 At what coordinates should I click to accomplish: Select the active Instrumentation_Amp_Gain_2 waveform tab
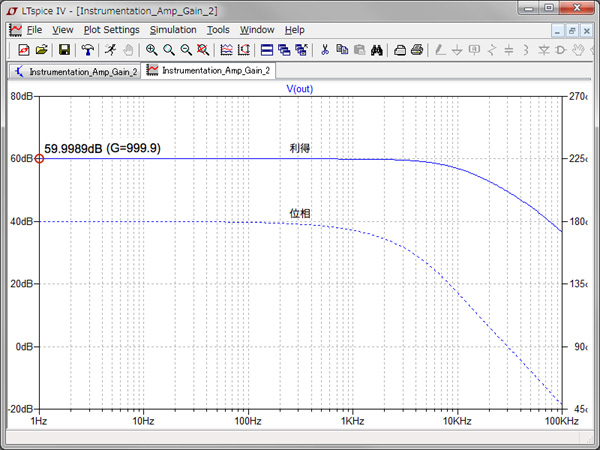(208, 71)
